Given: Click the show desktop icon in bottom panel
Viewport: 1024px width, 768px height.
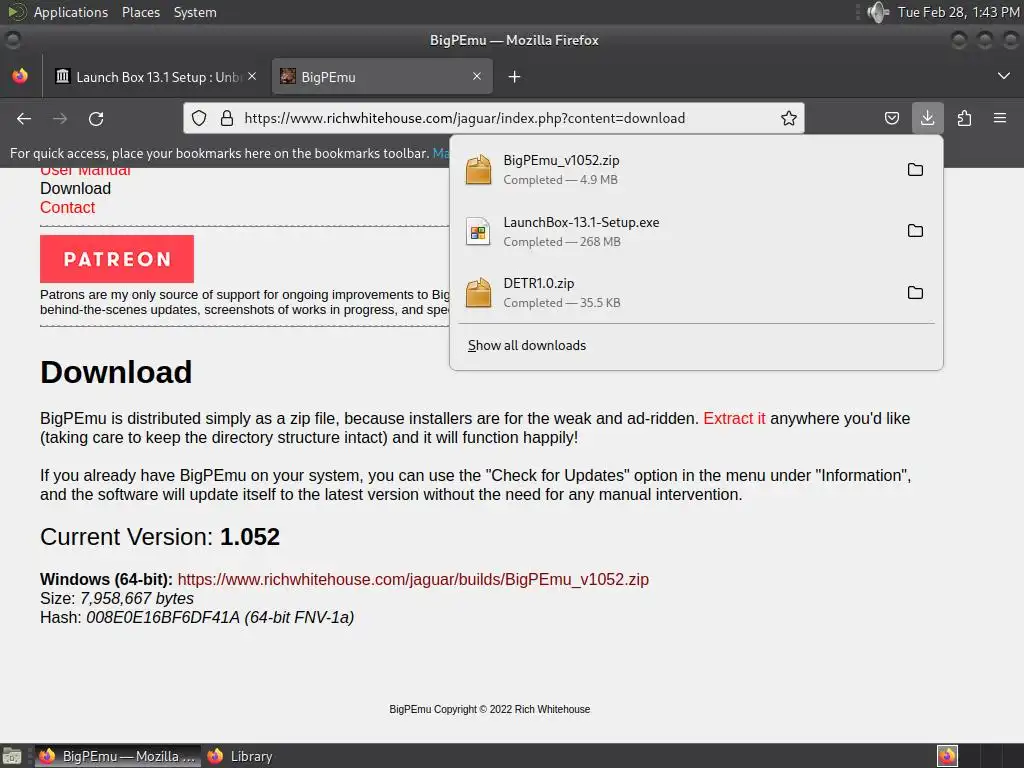Looking at the screenshot, I should click(x=12, y=756).
